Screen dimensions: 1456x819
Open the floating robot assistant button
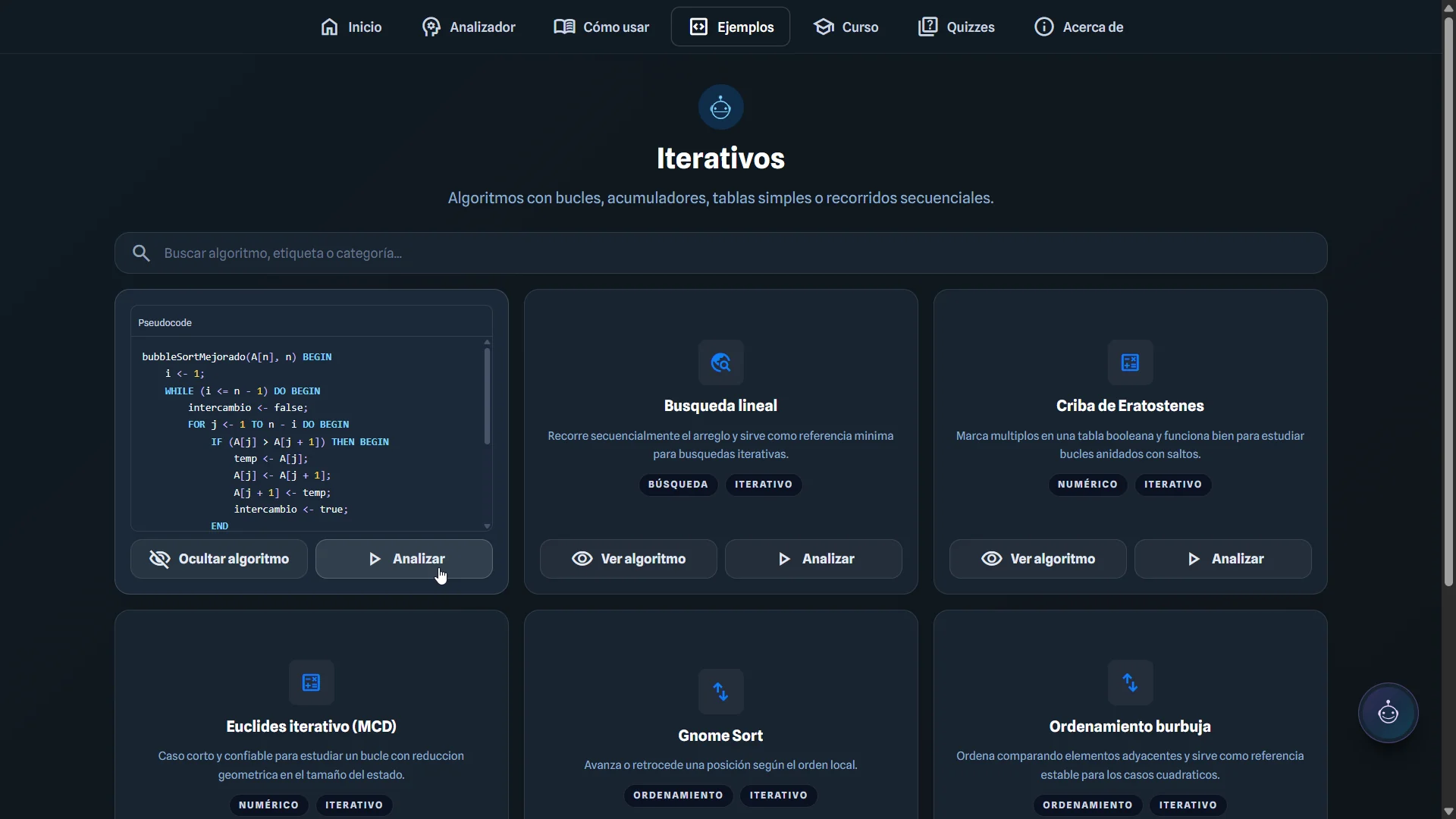point(1388,713)
